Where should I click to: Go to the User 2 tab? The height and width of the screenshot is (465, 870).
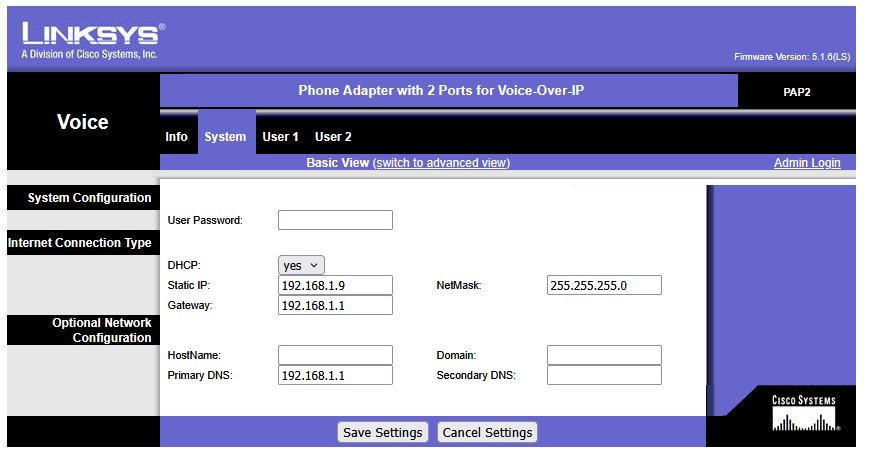tap(333, 137)
